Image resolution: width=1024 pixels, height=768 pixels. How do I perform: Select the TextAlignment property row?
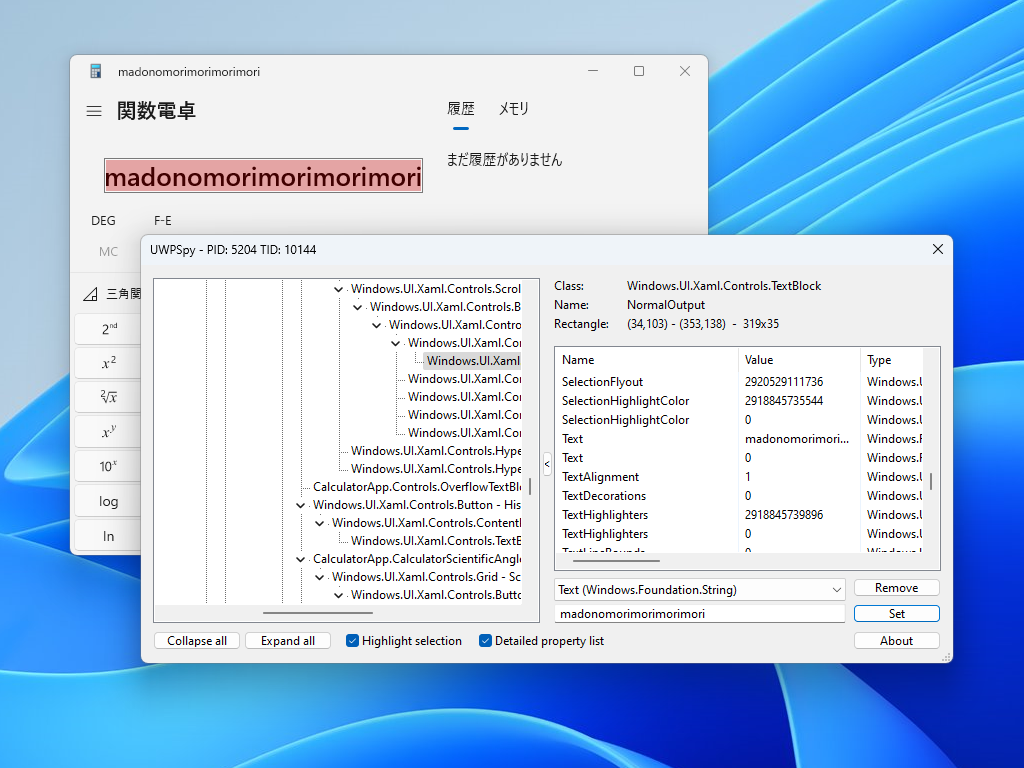point(739,477)
